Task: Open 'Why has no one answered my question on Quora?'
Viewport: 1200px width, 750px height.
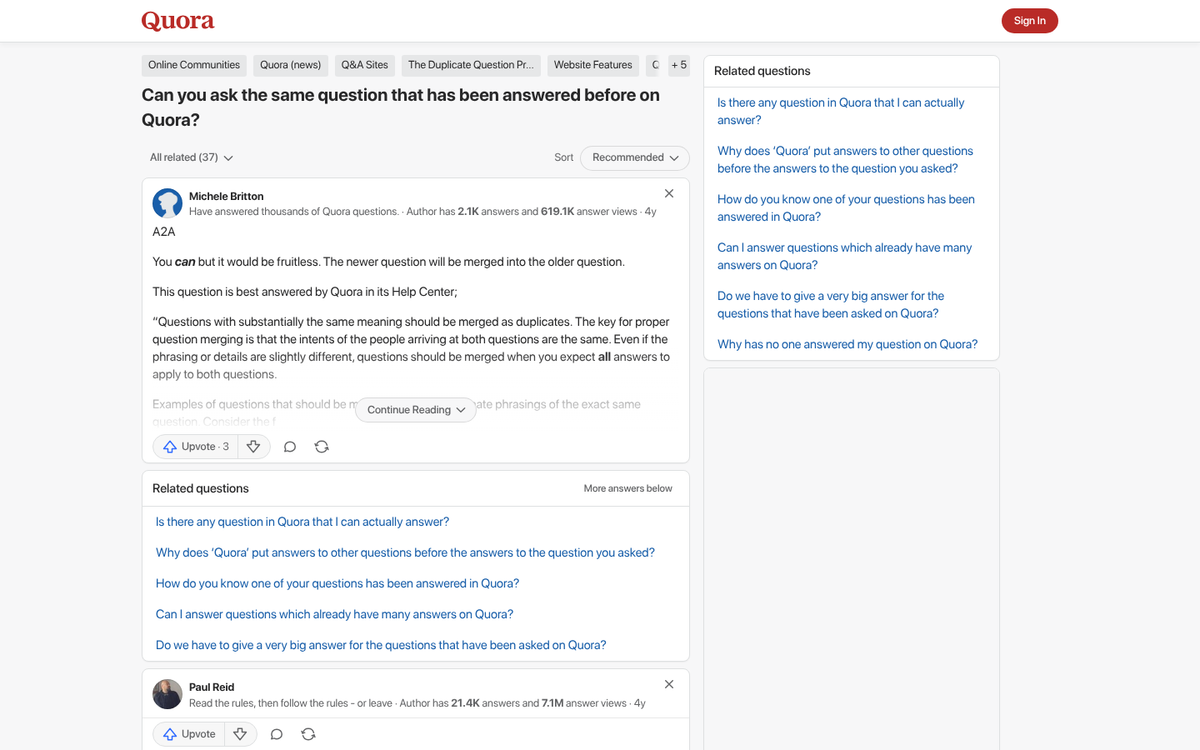Action: (x=849, y=343)
